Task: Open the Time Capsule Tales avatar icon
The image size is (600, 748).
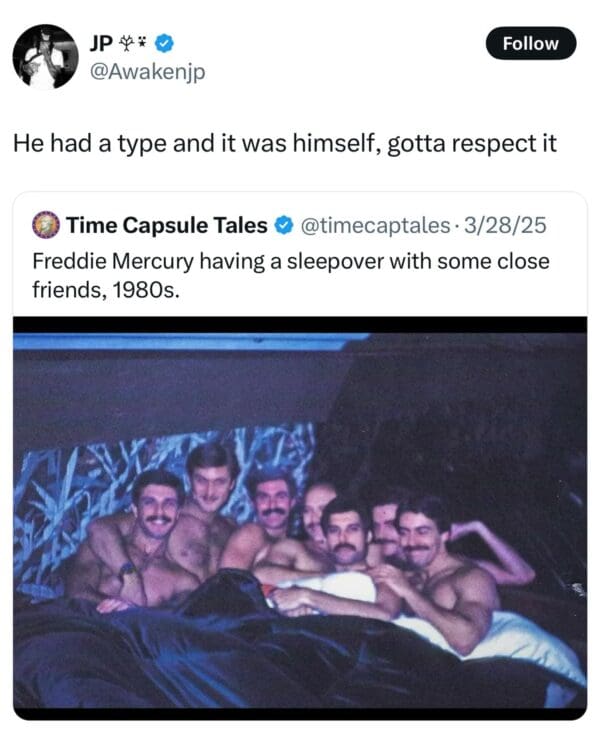Action: (46, 225)
